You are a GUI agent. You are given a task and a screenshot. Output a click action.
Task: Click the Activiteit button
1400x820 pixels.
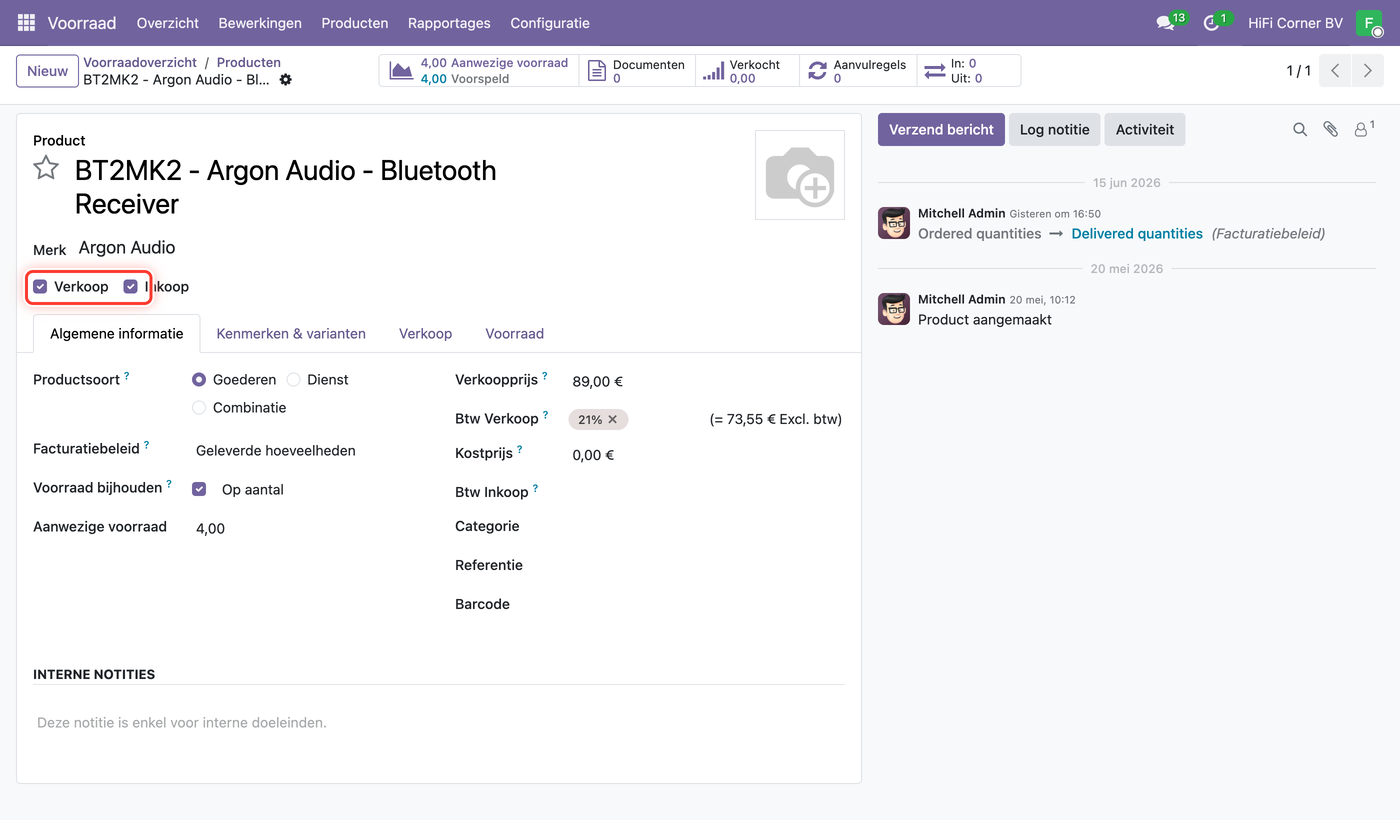1145,130
